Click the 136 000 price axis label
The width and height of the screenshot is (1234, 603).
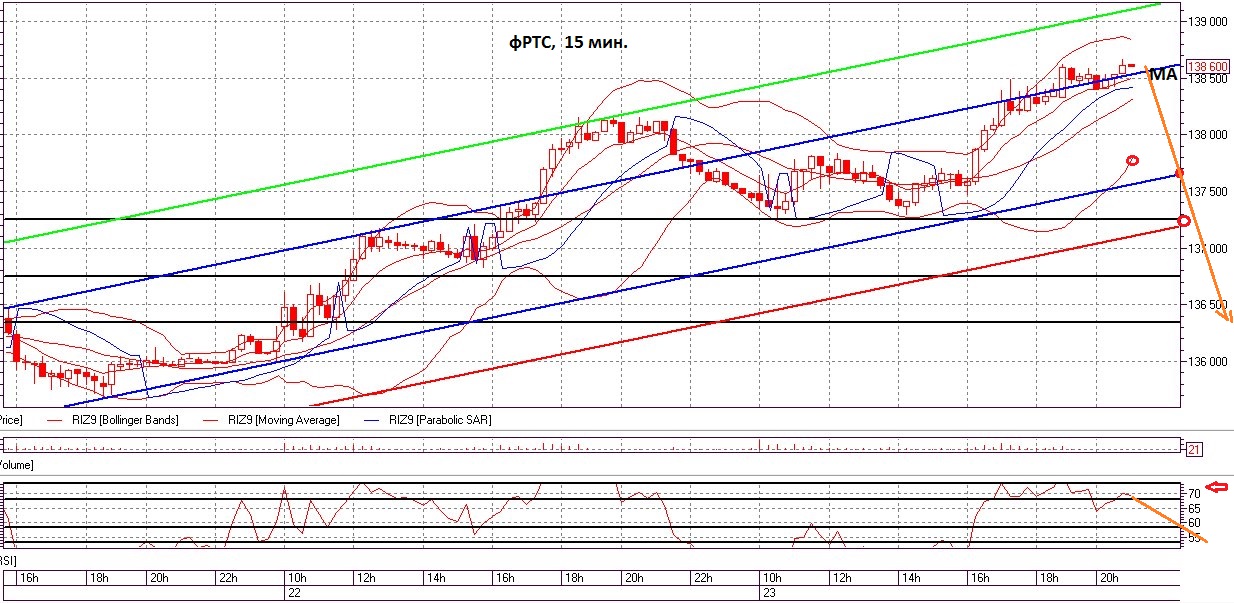coord(1207,362)
